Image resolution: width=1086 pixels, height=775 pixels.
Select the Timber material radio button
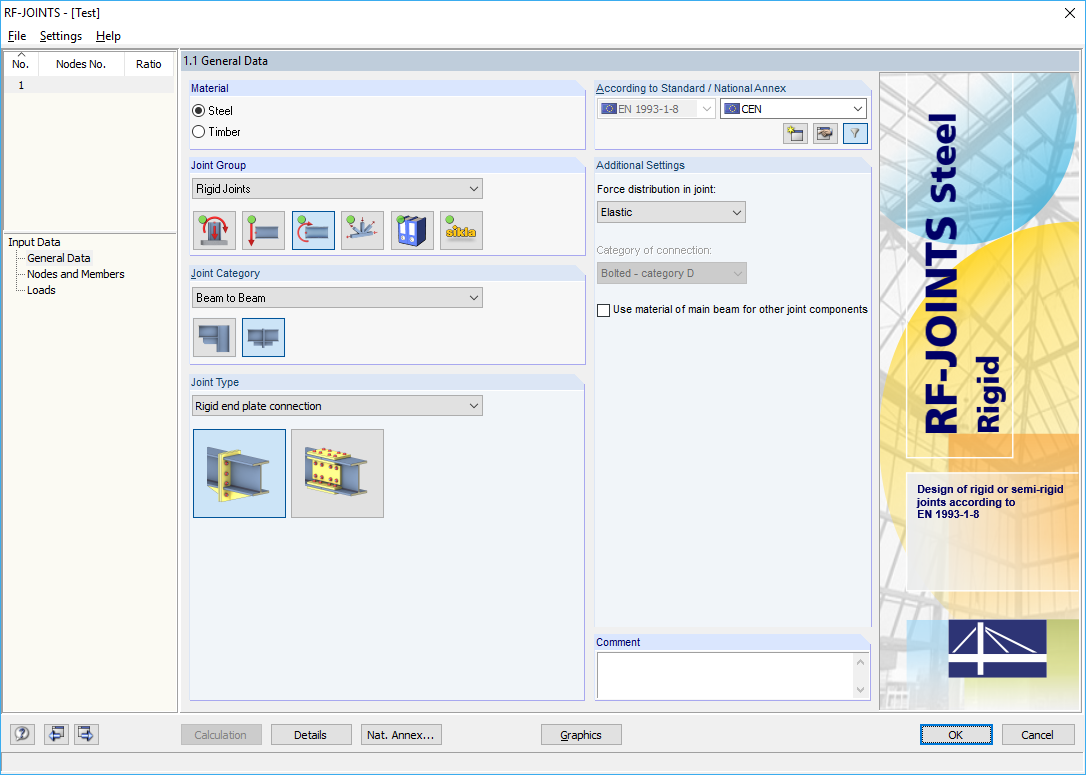click(199, 132)
